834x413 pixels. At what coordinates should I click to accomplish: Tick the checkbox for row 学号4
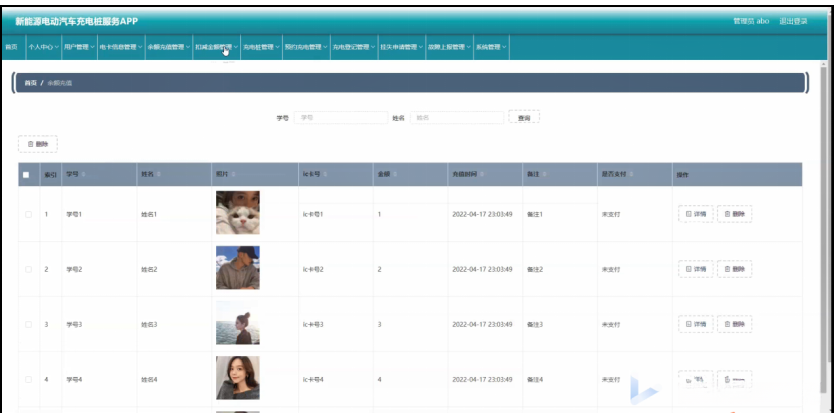[x=28, y=379]
